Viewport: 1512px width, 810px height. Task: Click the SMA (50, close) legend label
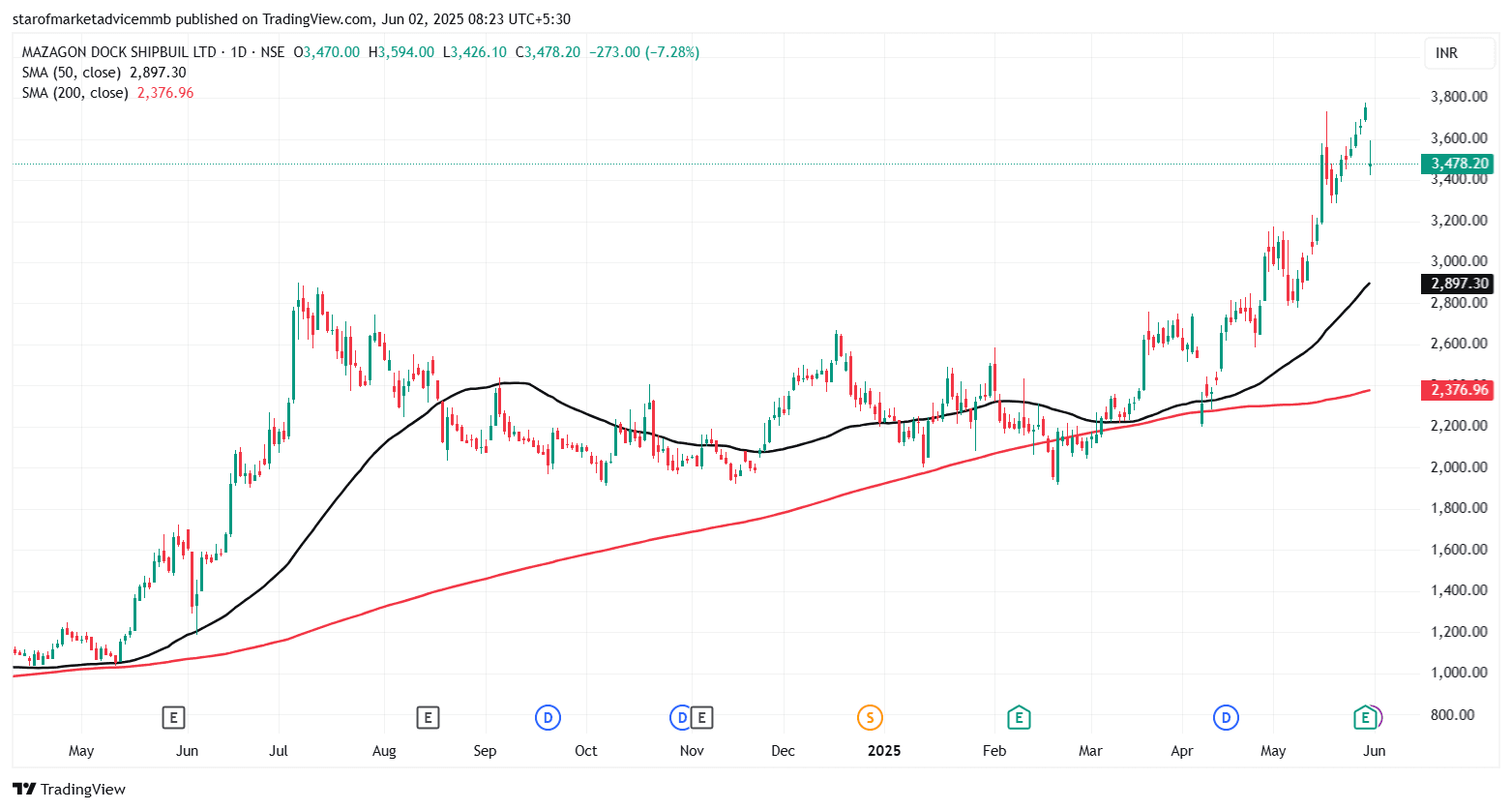pyautogui.click(x=72, y=73)
